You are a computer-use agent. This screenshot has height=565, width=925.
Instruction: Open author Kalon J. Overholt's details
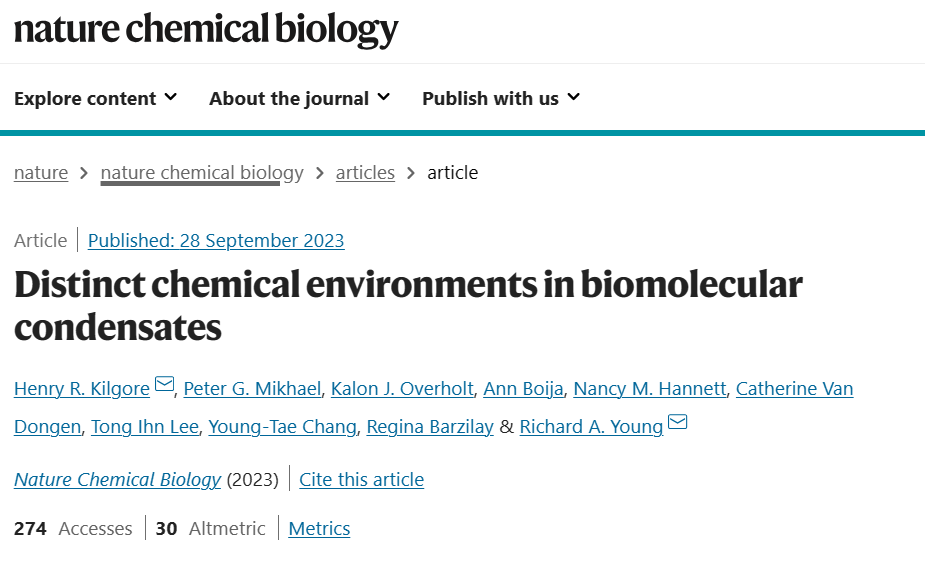(402, 389)
